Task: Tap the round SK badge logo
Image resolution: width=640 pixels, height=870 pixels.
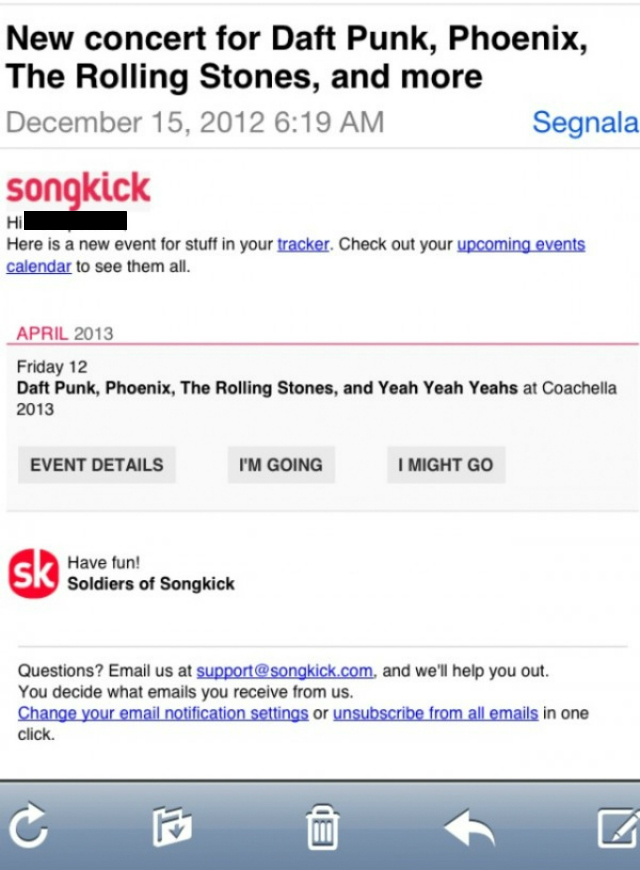Action: [33, 573]
